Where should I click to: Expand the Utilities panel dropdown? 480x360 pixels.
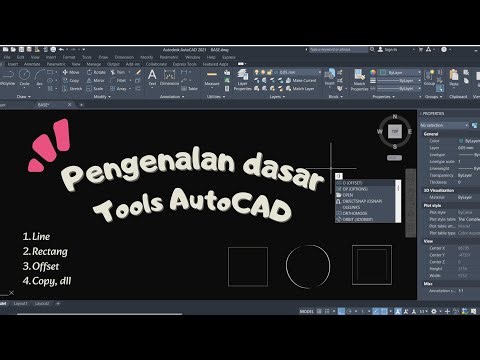click(216, 97)
